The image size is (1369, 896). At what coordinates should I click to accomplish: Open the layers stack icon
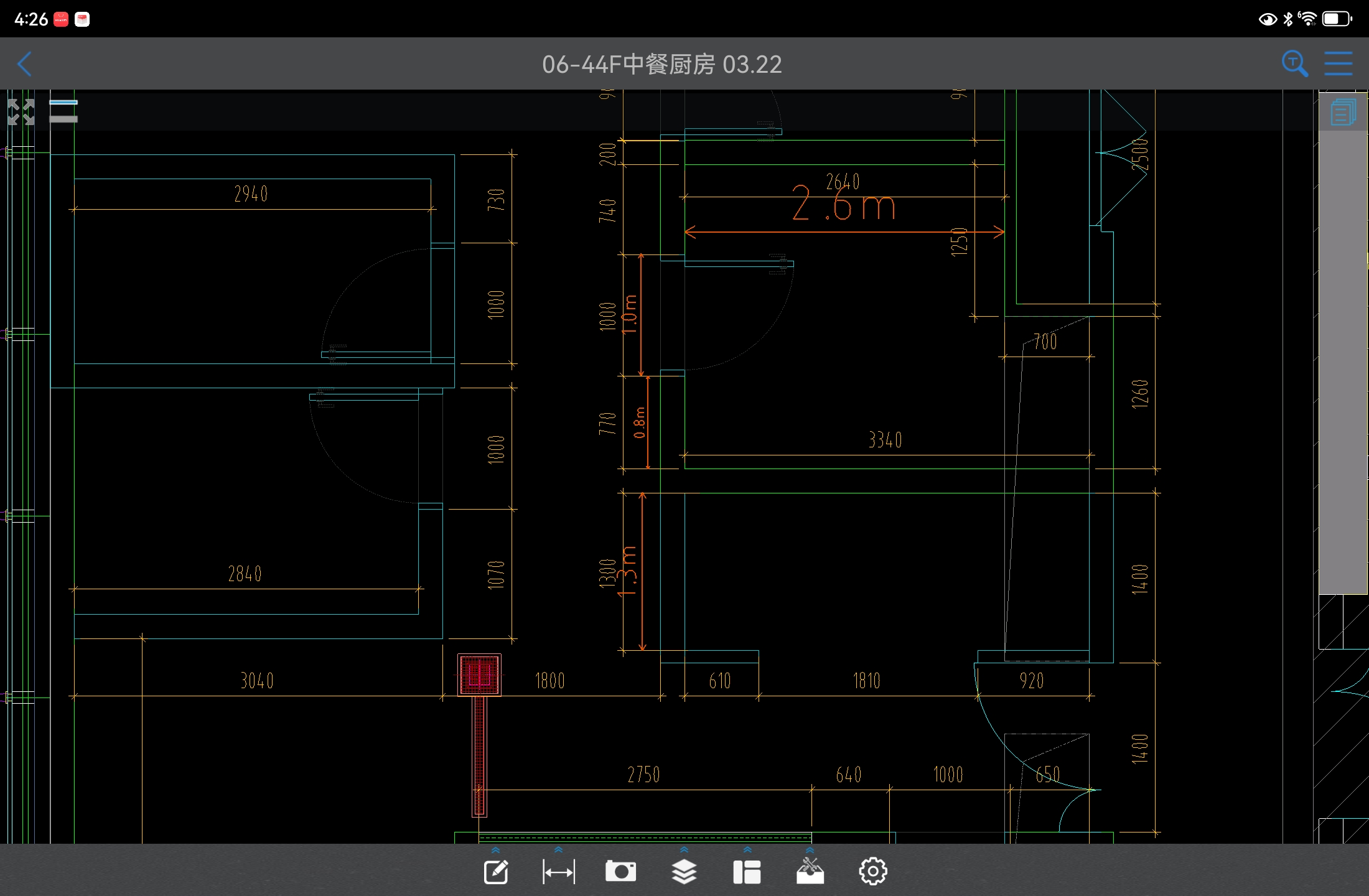684,872
